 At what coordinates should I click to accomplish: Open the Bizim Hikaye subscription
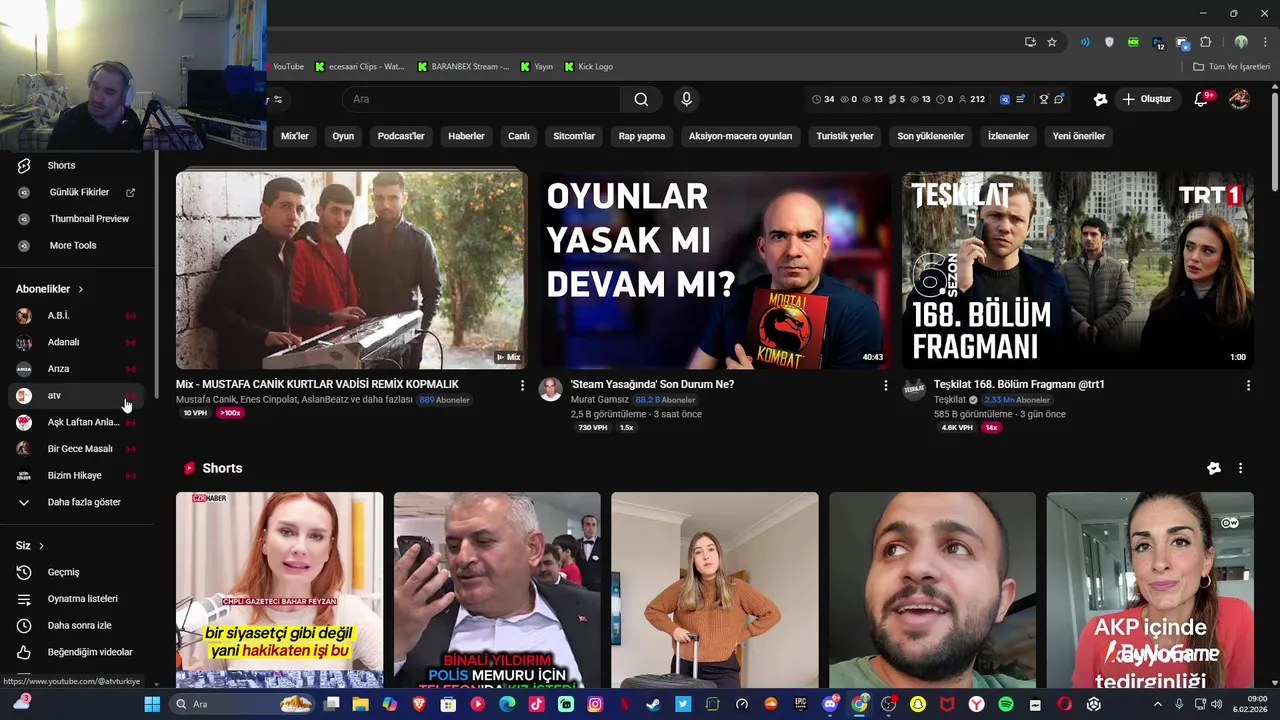[x=76, y=475]
